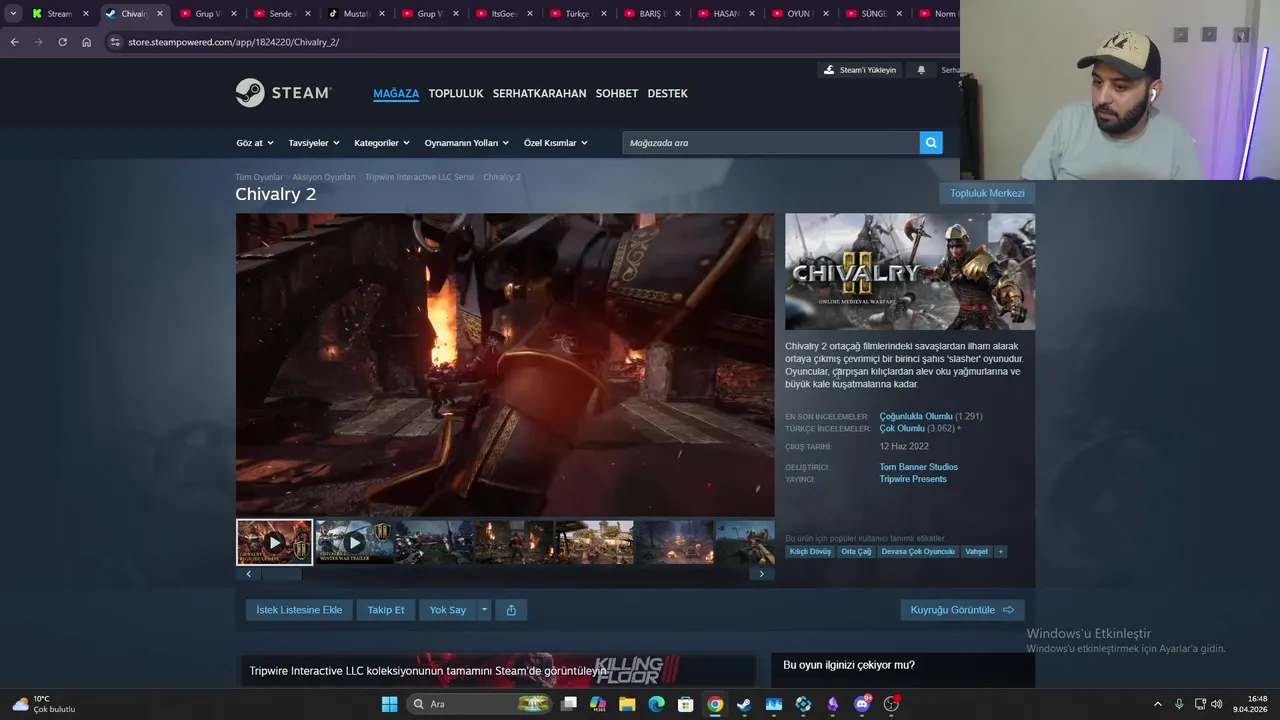This screenshot has width=1280, height=720.
Task: Switch to Chrome in the taskbar
Action: [715, 704]
